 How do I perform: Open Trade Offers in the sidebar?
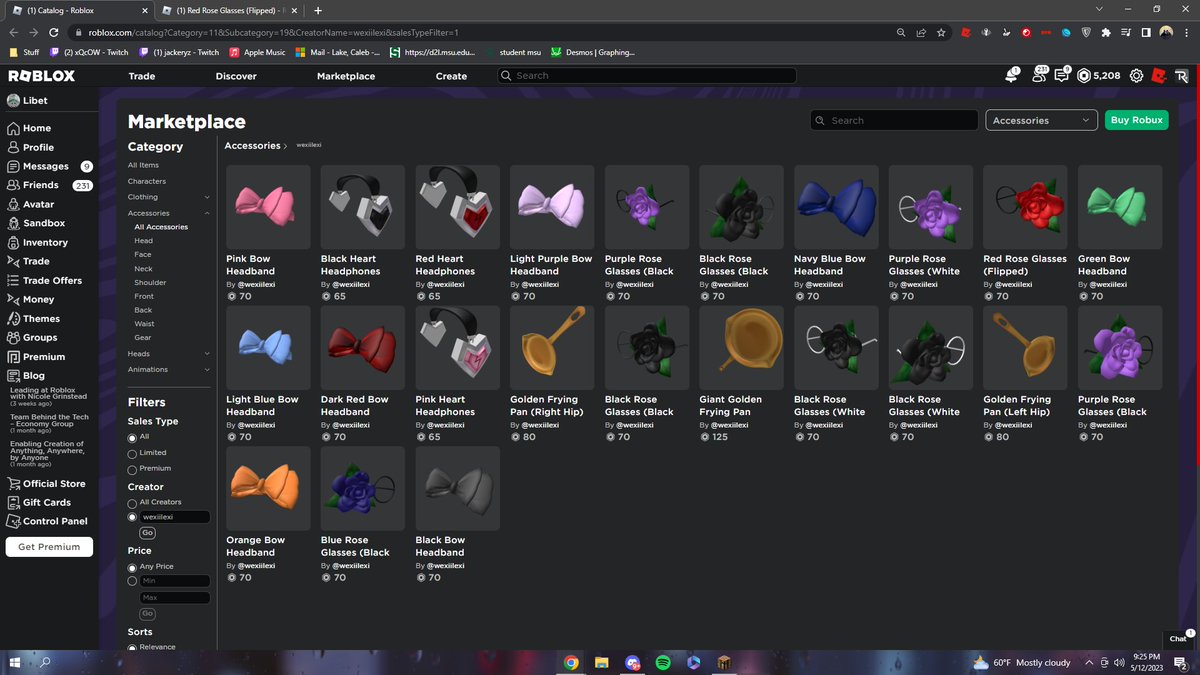click(45, 280)
